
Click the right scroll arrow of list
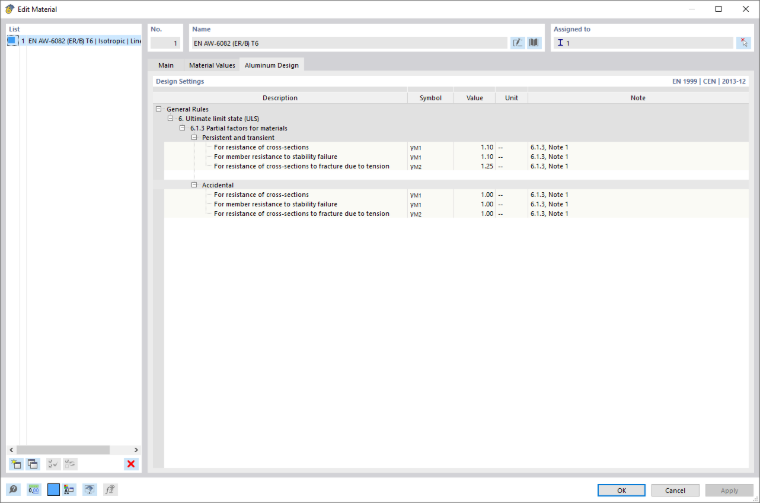(x=136, y=450)
